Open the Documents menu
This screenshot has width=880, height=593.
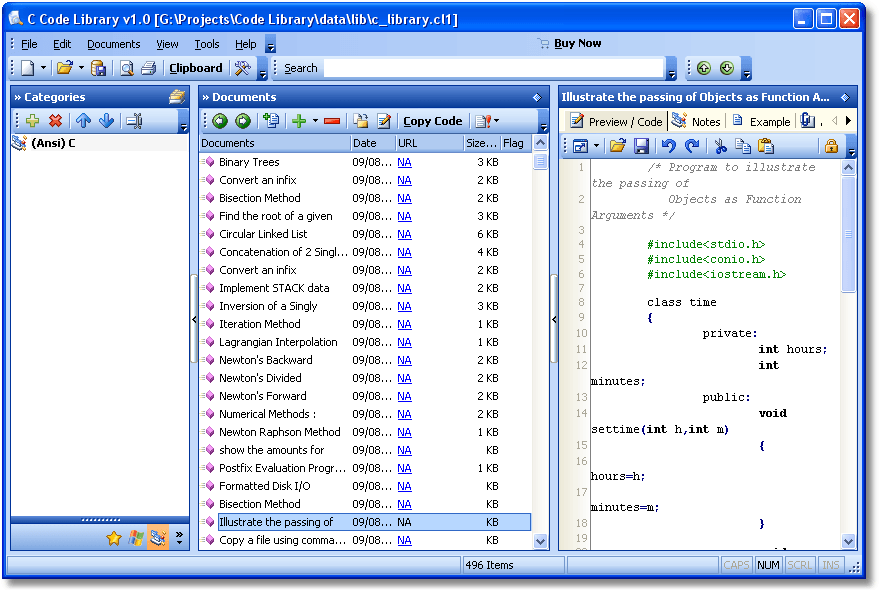[x=113, y=44]
